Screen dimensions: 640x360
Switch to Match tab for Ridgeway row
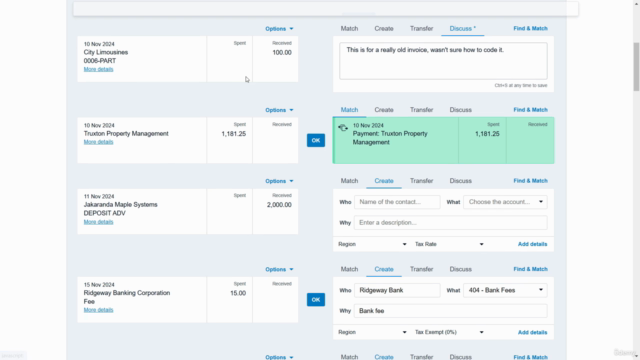[349, 269]
